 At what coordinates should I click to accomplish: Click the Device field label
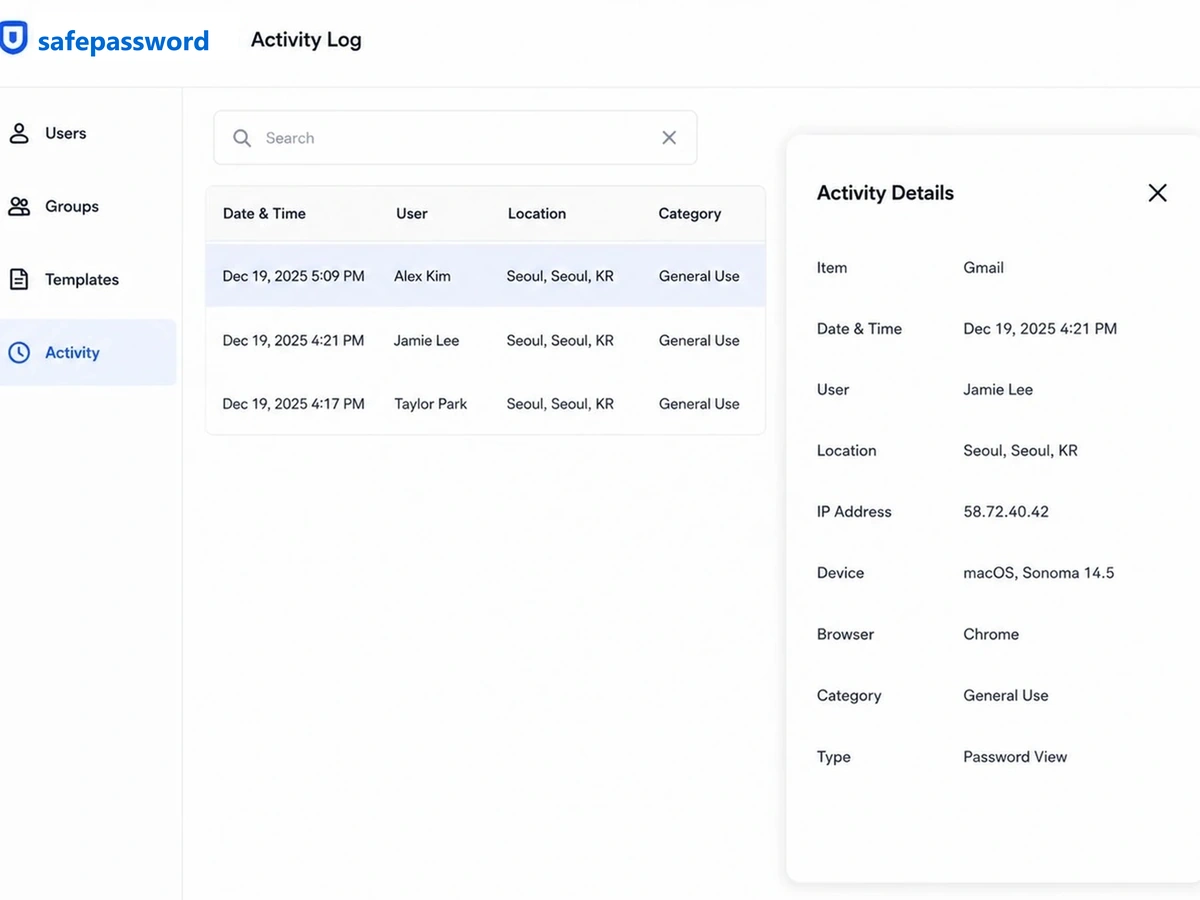(840, 573)
